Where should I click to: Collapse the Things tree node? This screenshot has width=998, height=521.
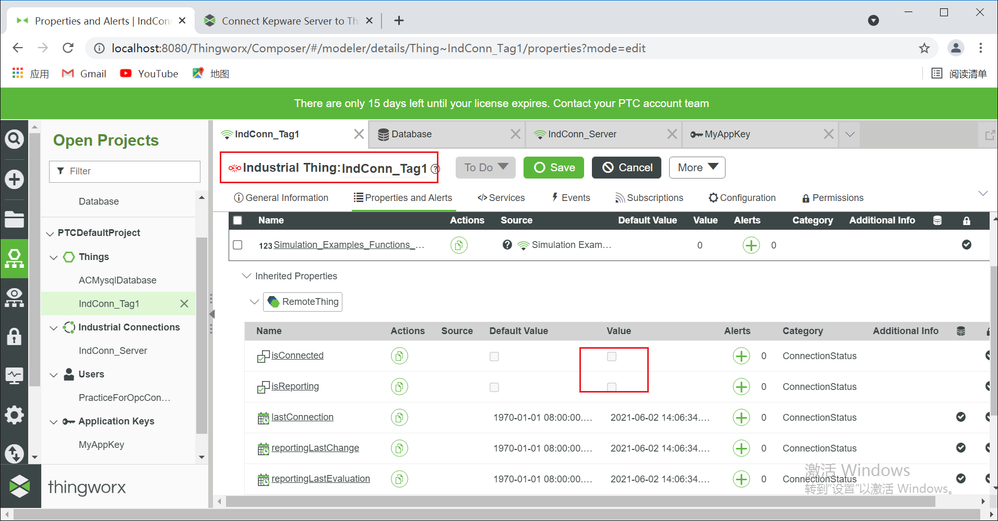click(53, 258)
